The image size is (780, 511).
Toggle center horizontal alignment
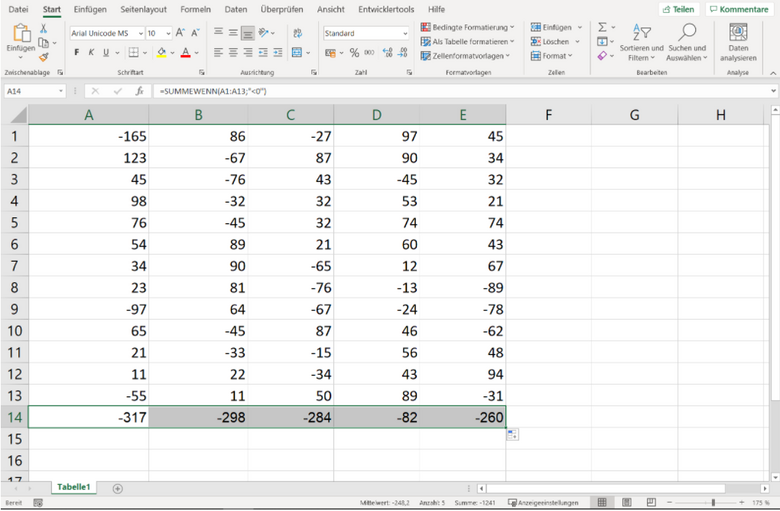click(233, 52)
